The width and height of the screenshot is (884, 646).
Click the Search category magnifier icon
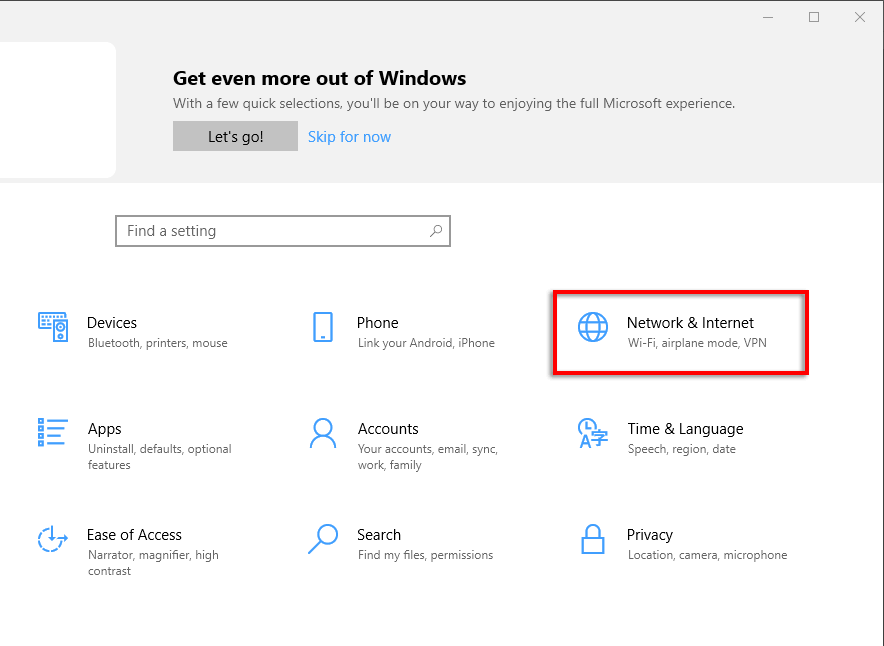pyautogui.click(x=322, y=539)
